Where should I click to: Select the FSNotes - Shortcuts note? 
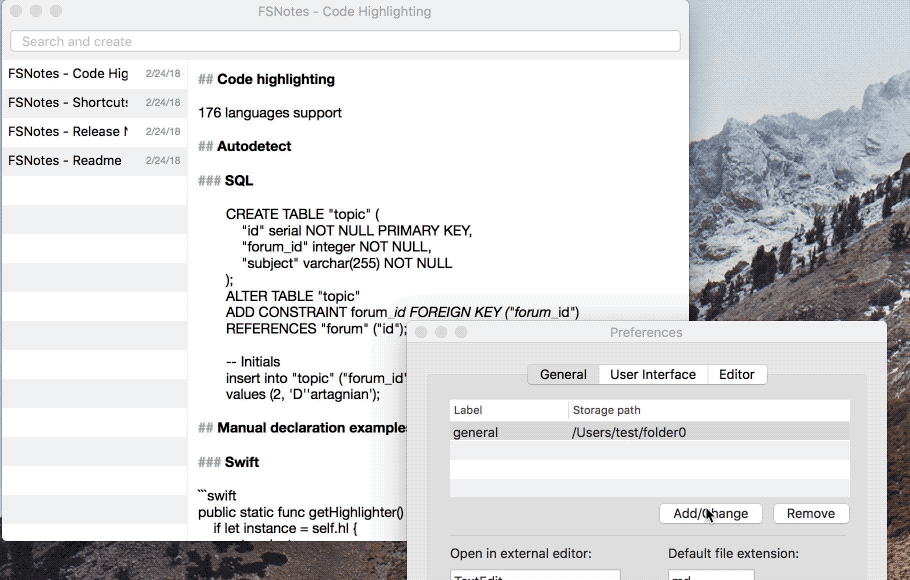[x=95, y=103]
